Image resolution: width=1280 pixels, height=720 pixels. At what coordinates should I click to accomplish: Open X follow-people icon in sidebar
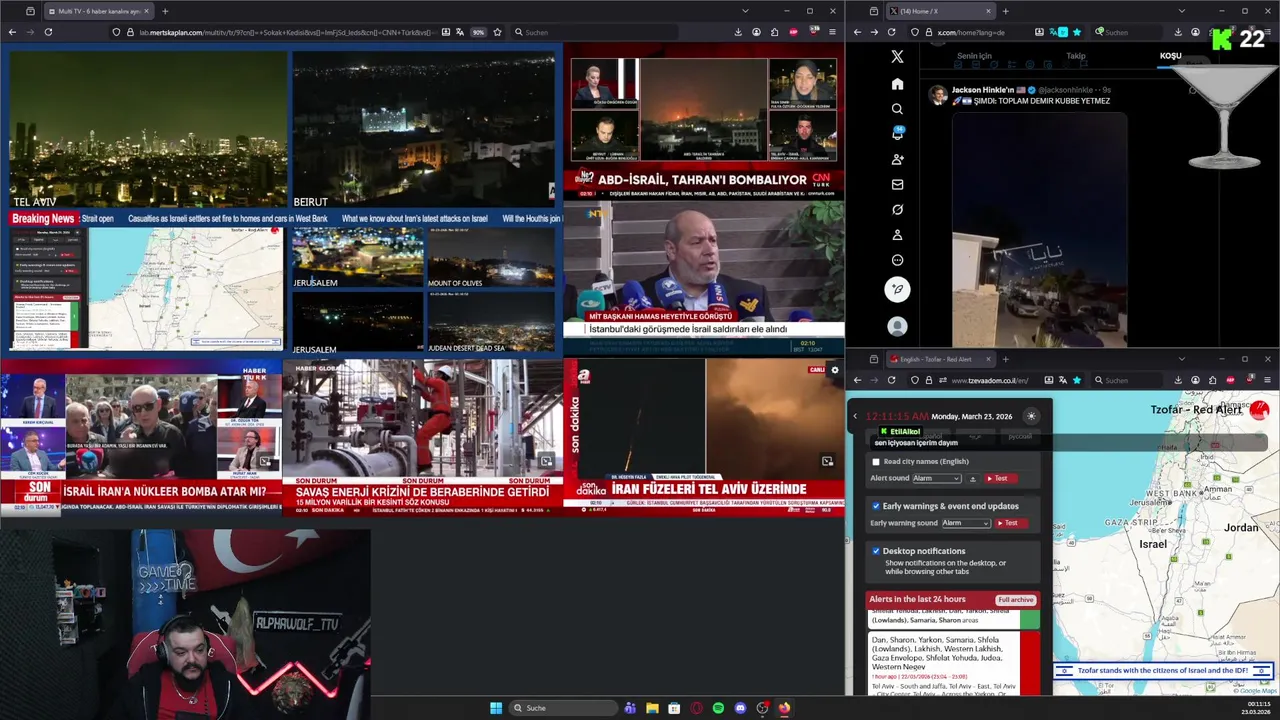[897, 159]
